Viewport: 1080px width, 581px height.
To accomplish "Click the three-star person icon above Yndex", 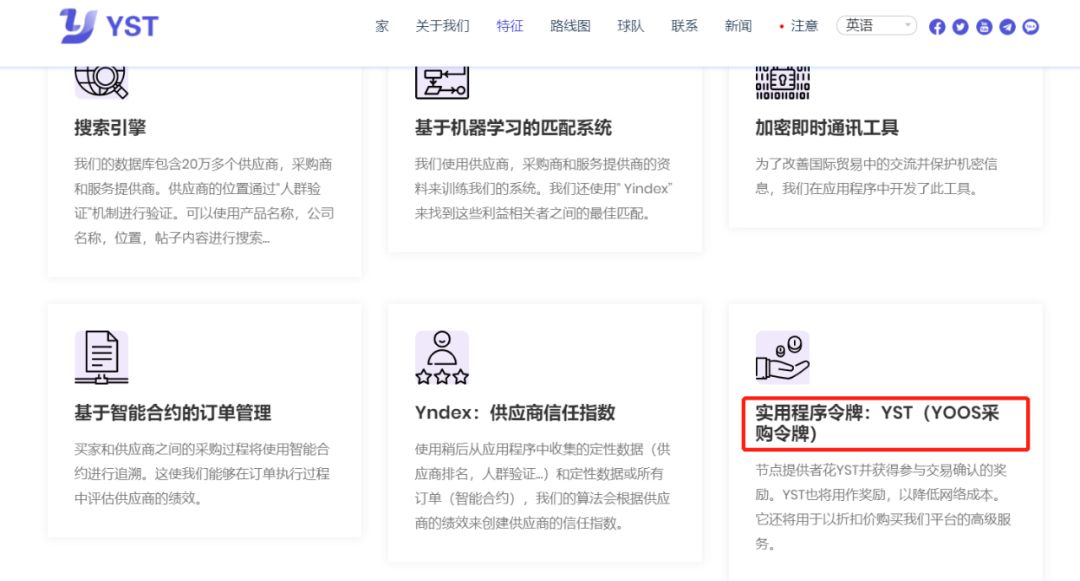I will (x=442, y=357).
